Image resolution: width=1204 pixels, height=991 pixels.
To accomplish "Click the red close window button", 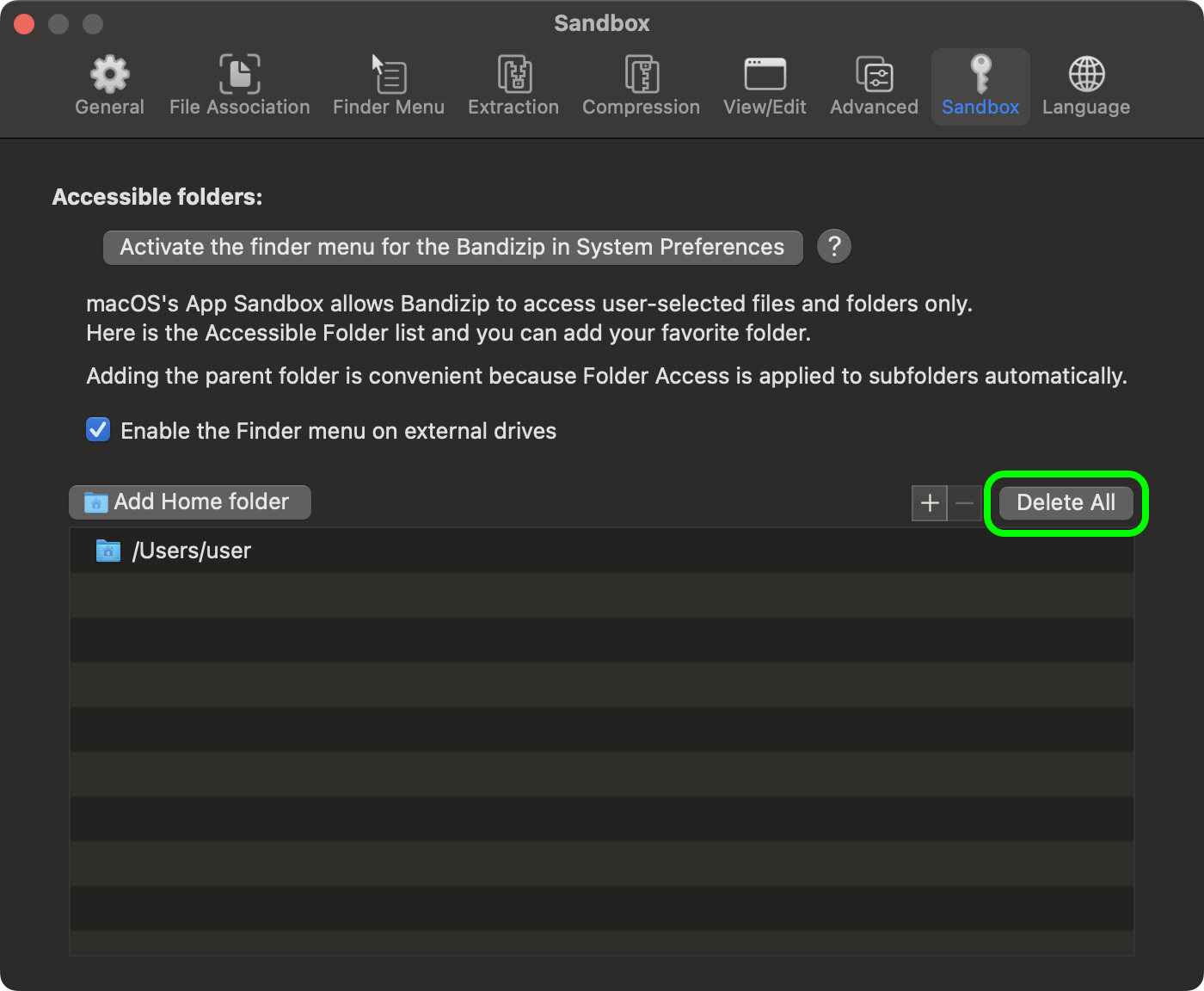I will pyautogui.click(x=24, y=24).
